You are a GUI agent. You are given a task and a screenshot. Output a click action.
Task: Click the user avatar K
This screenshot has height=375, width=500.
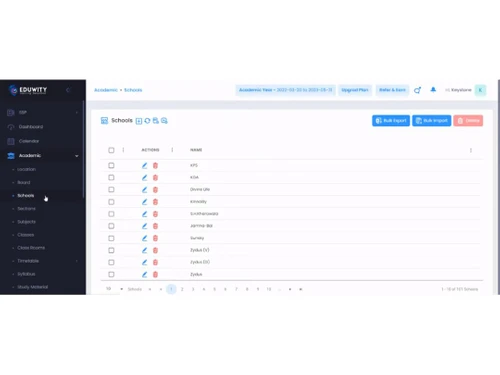[x=480, y=90]
